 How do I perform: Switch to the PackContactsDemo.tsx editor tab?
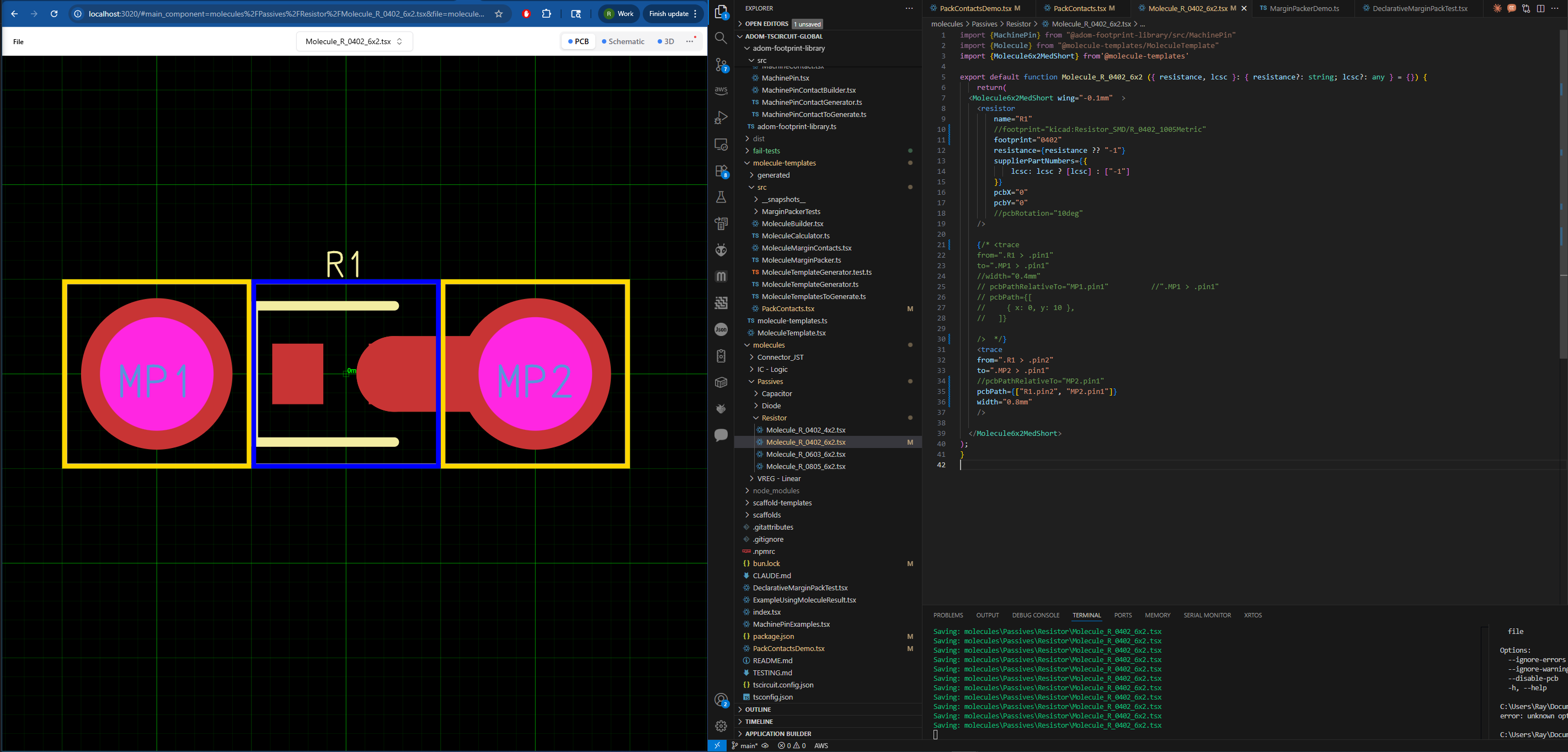click(x=975, y=8)
